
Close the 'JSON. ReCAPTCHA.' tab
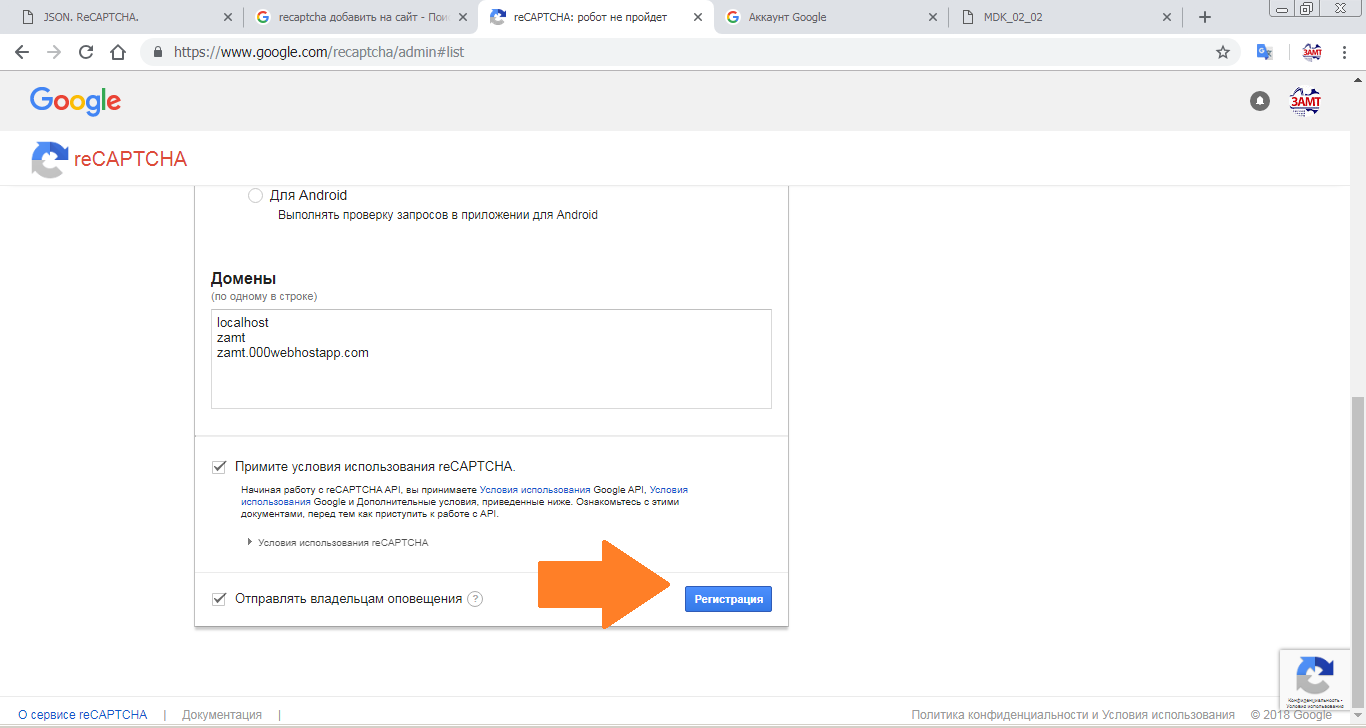[228, 17]
